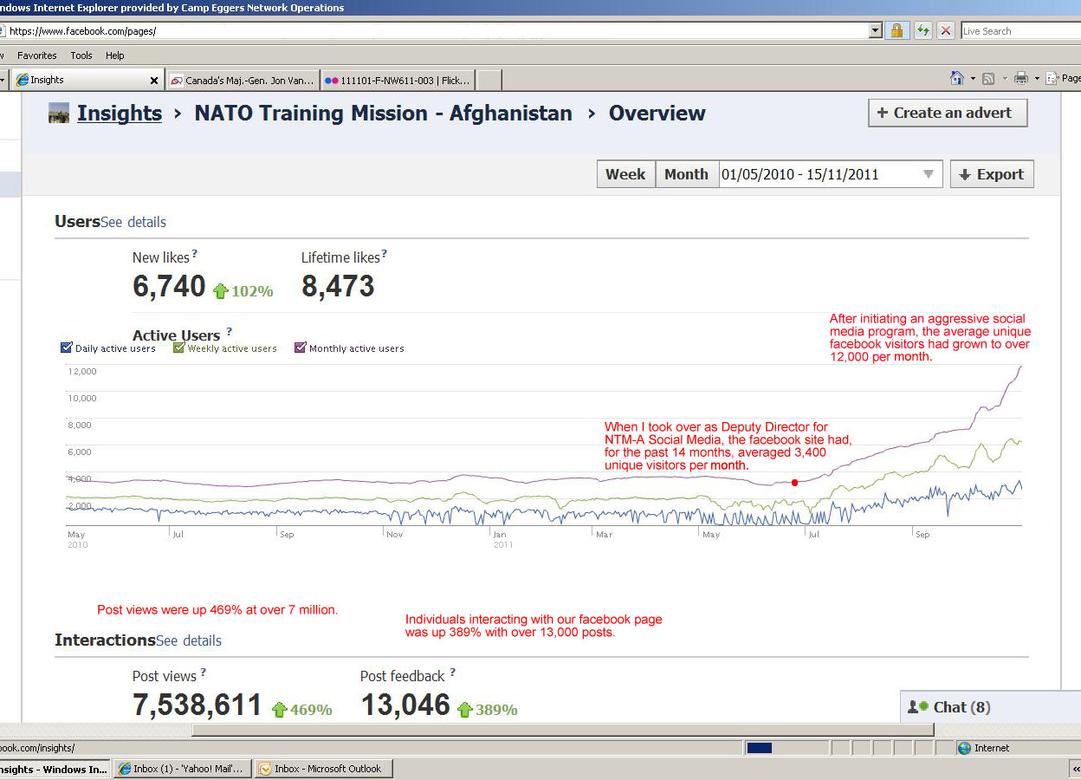Expand the date range 01/05/2010 - 15/11/2011 dropdown

(x=929, y=174)
